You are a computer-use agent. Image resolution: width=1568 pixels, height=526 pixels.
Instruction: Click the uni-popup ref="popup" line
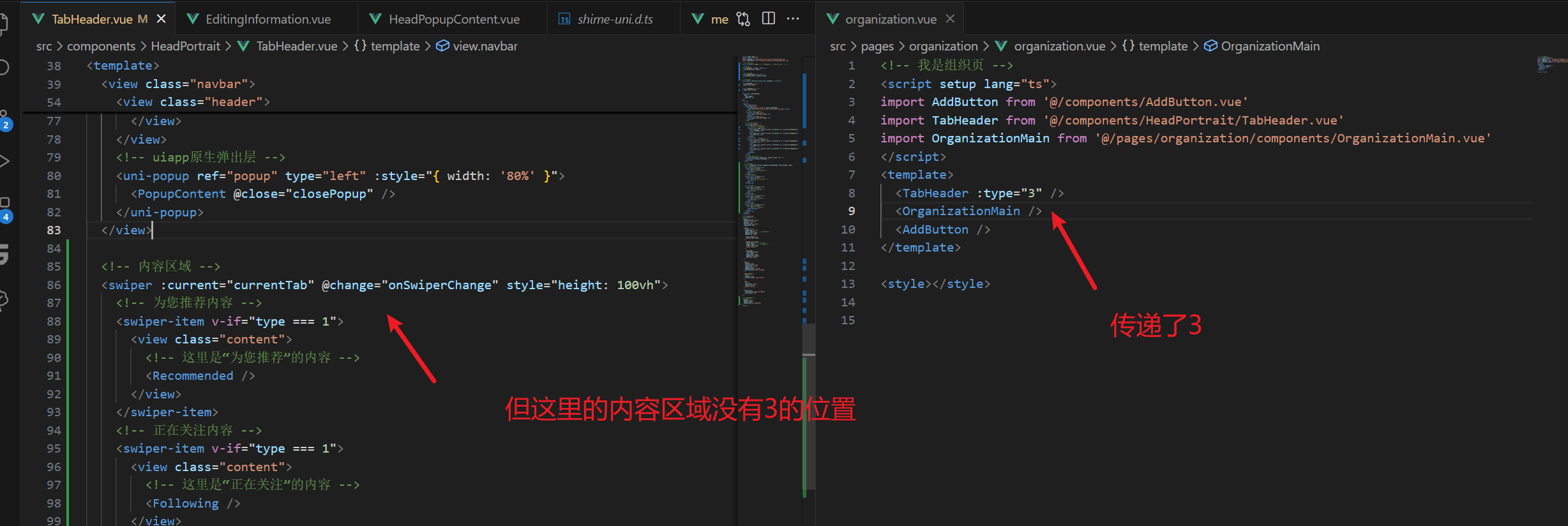click(x=340, y=176)
